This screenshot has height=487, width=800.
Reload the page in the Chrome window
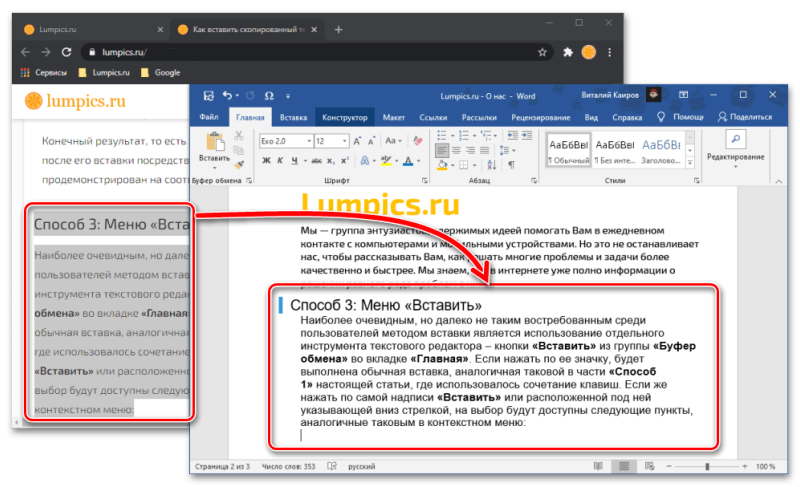click(x=66, y=52)
